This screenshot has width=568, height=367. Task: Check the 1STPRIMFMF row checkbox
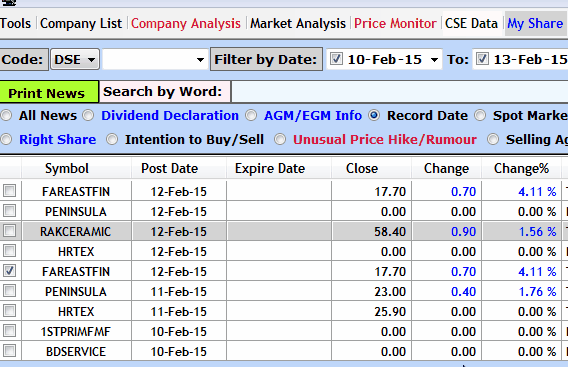pyautogui.click(x=9, y=330)
